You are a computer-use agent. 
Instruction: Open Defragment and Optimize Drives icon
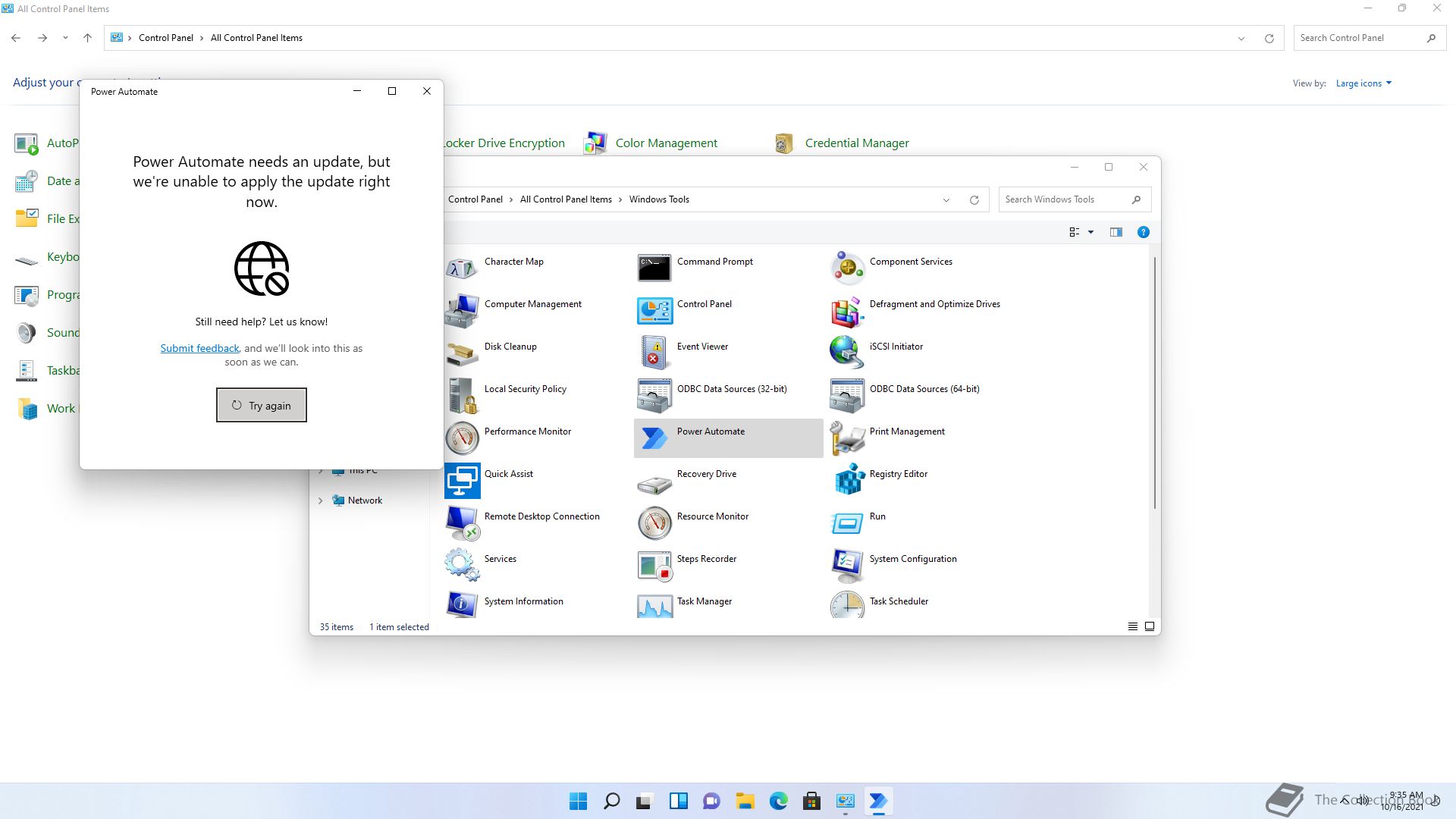point(847,310)
